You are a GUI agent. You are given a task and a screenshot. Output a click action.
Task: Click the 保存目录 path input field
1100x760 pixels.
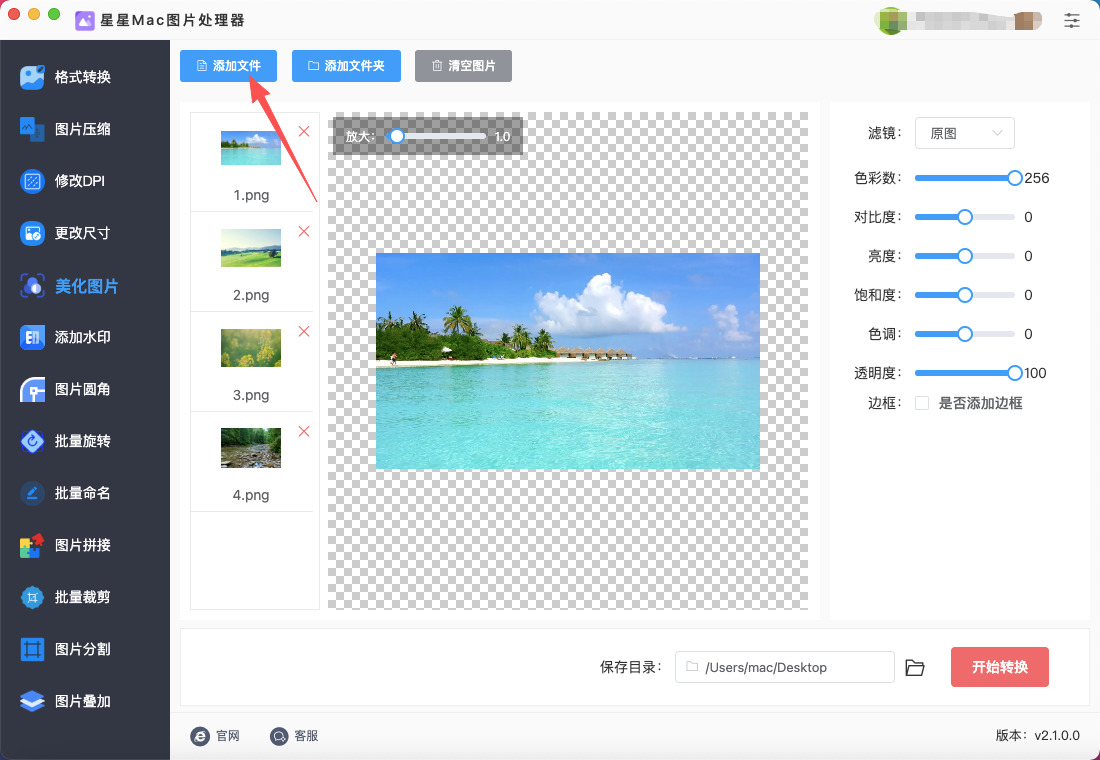(x=784, y=667)
